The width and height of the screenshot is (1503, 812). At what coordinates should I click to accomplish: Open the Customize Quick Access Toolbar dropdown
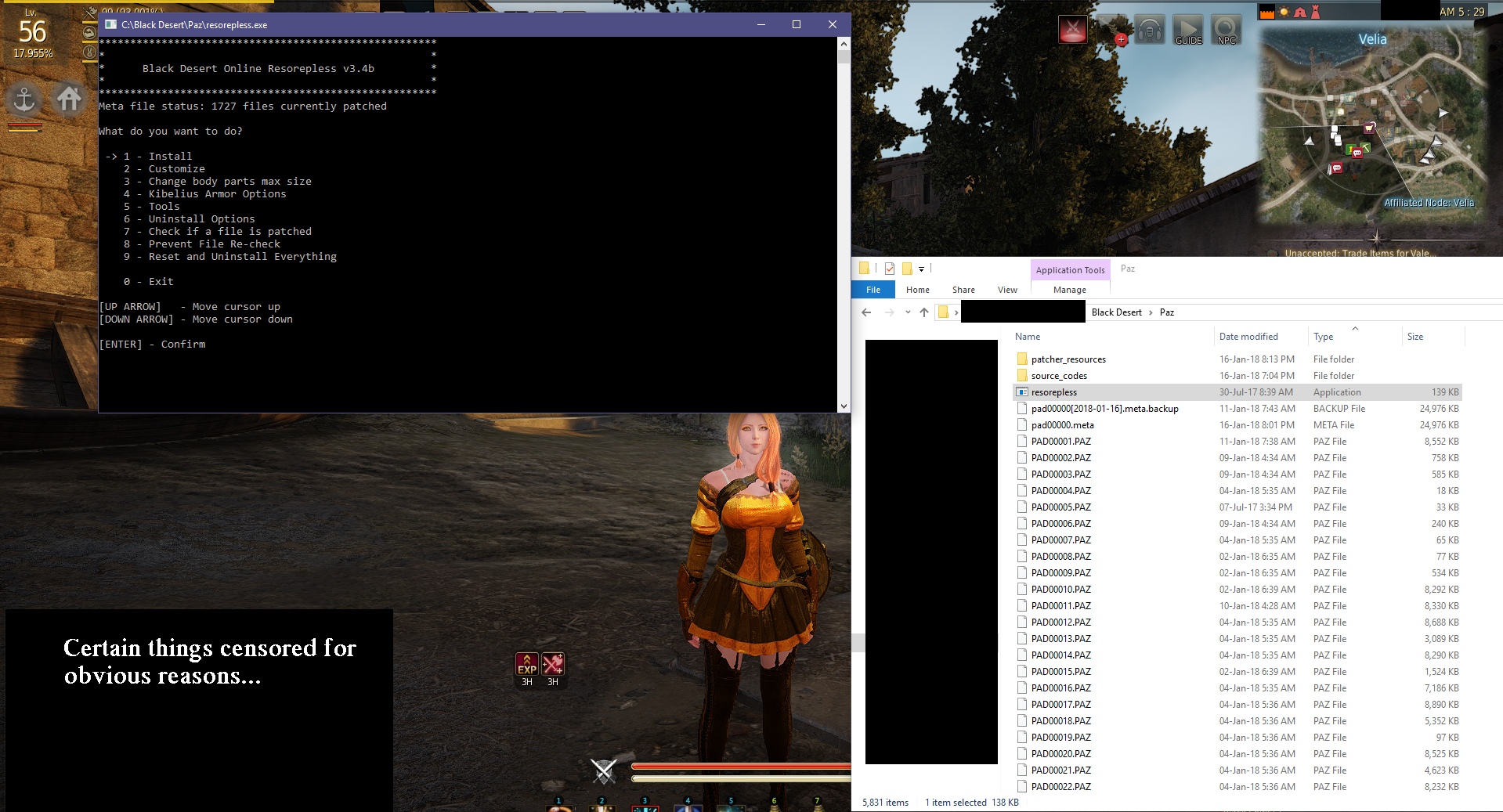[x=921, y=269]
